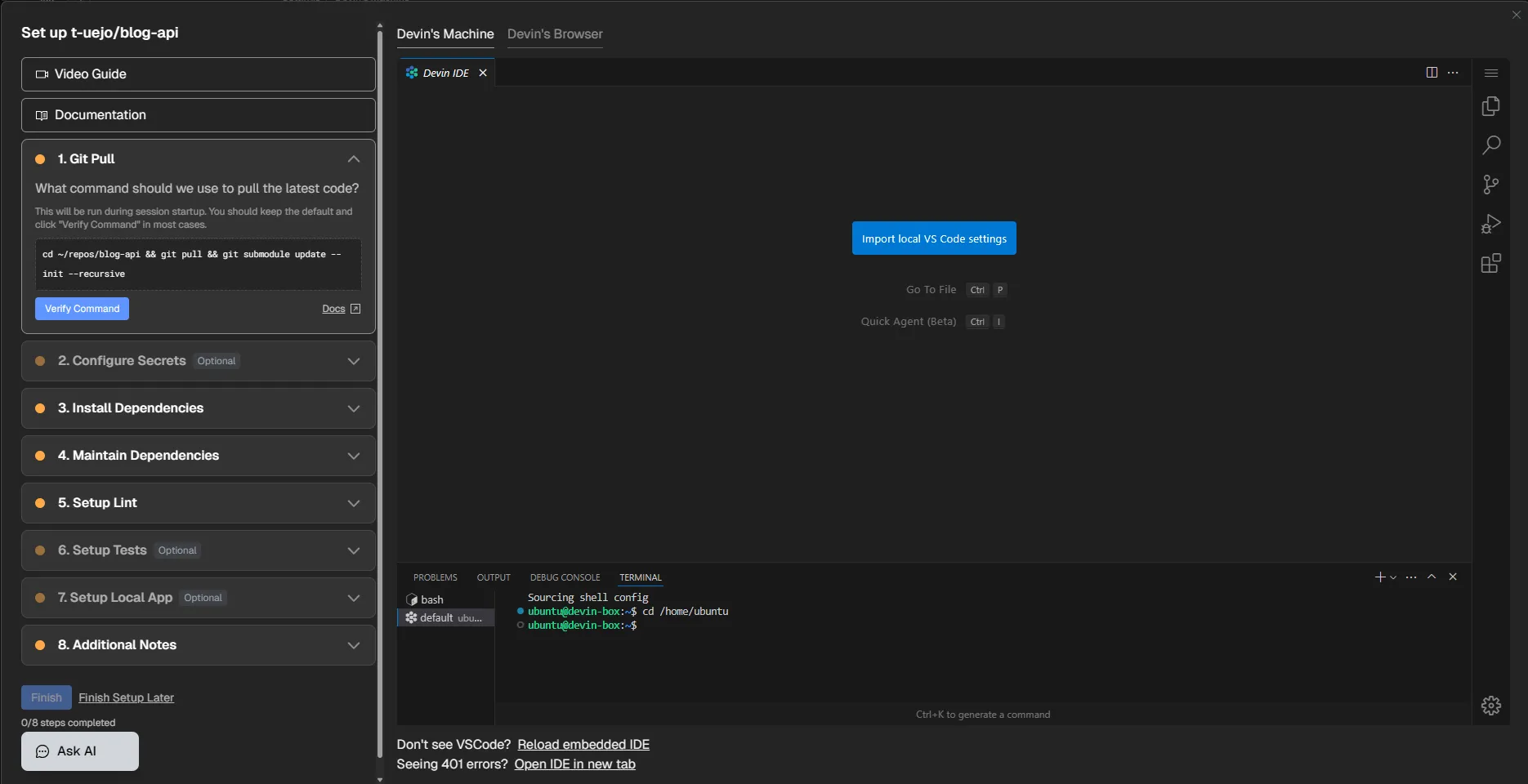The width and height of the screenshot is (1528, 784).
Task: Open the Debug Console panel tab
Action: click(x=565, y=577)
